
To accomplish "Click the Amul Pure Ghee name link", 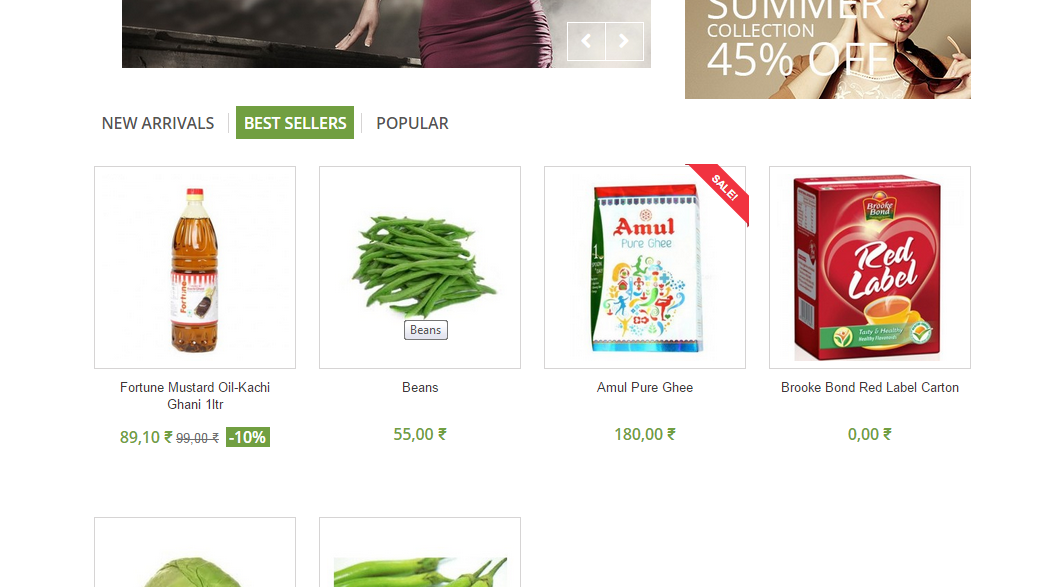I will [x=645, y=388].
